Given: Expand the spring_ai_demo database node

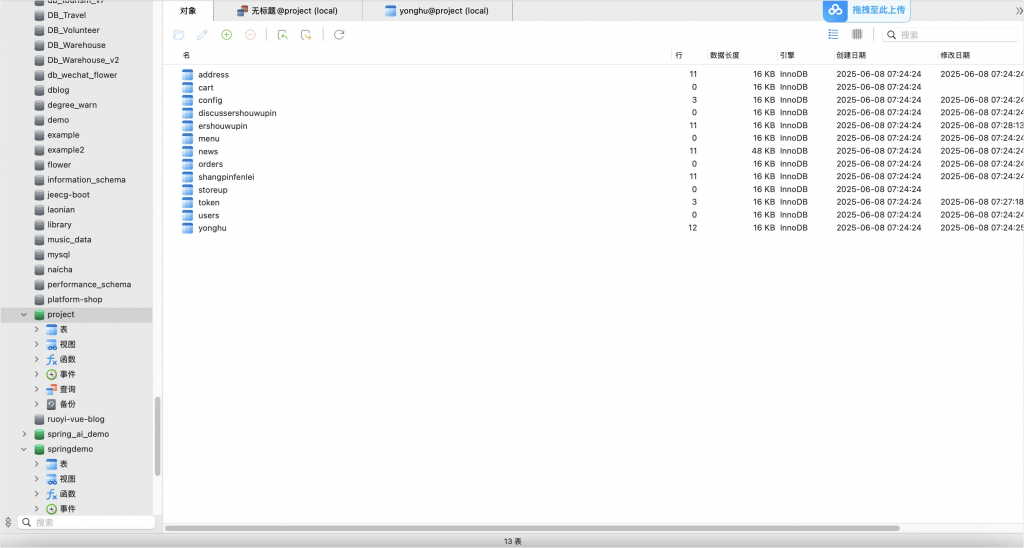Looking at the screenshot, I should [24, 435].
